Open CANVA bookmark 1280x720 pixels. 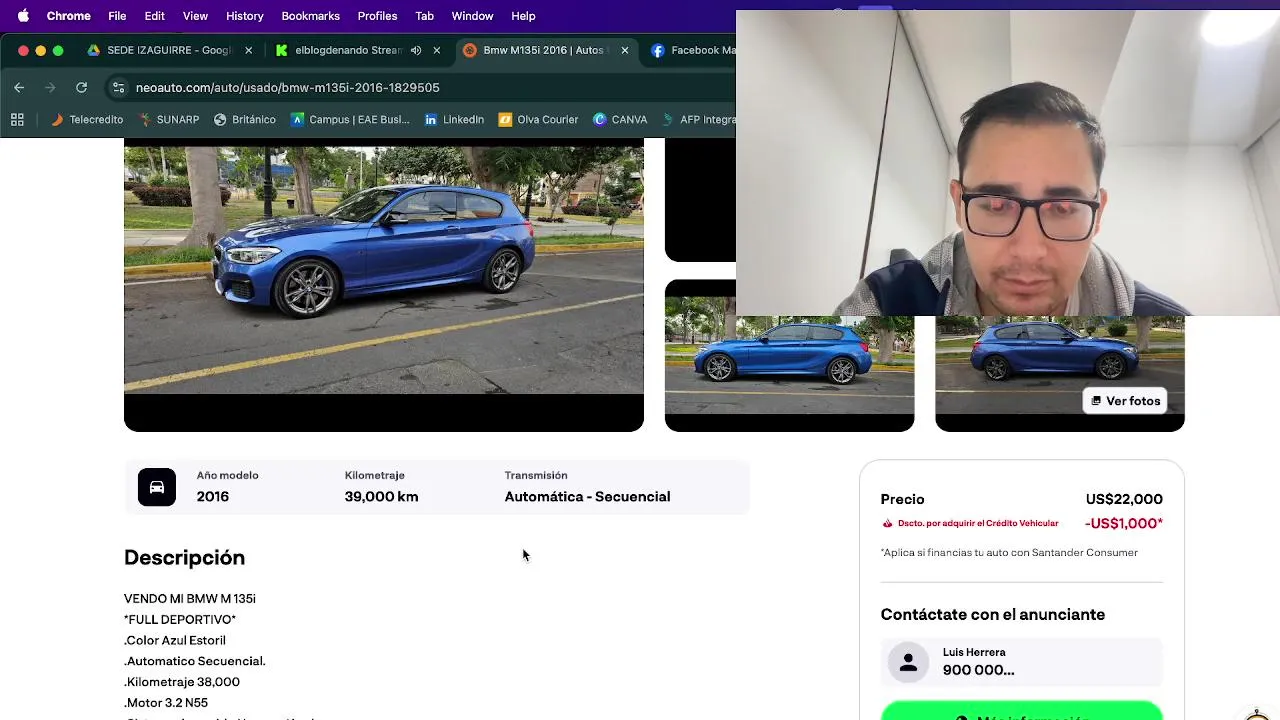[x=620, y=119]
